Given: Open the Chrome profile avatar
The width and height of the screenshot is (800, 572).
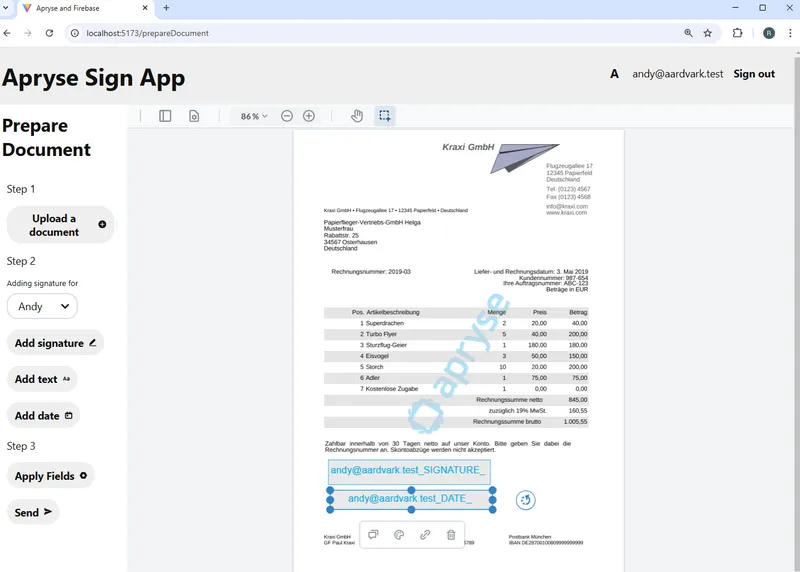Looking at the screenshot, I should point(769,33).
